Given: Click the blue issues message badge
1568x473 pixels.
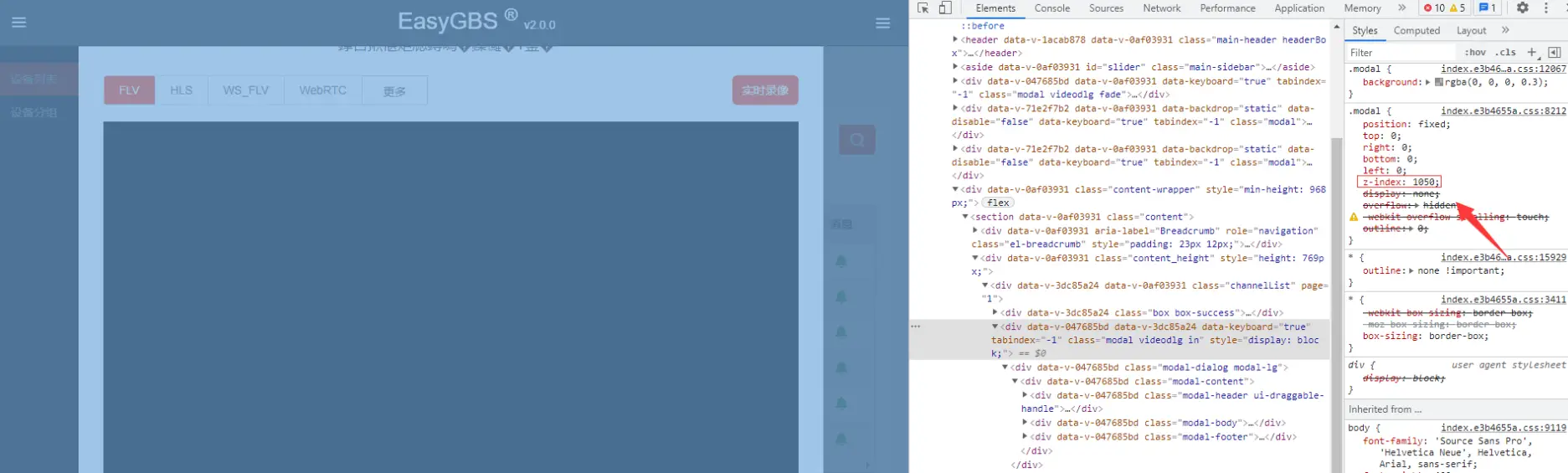Looking at the screenshot, I should click(1487, 8).
